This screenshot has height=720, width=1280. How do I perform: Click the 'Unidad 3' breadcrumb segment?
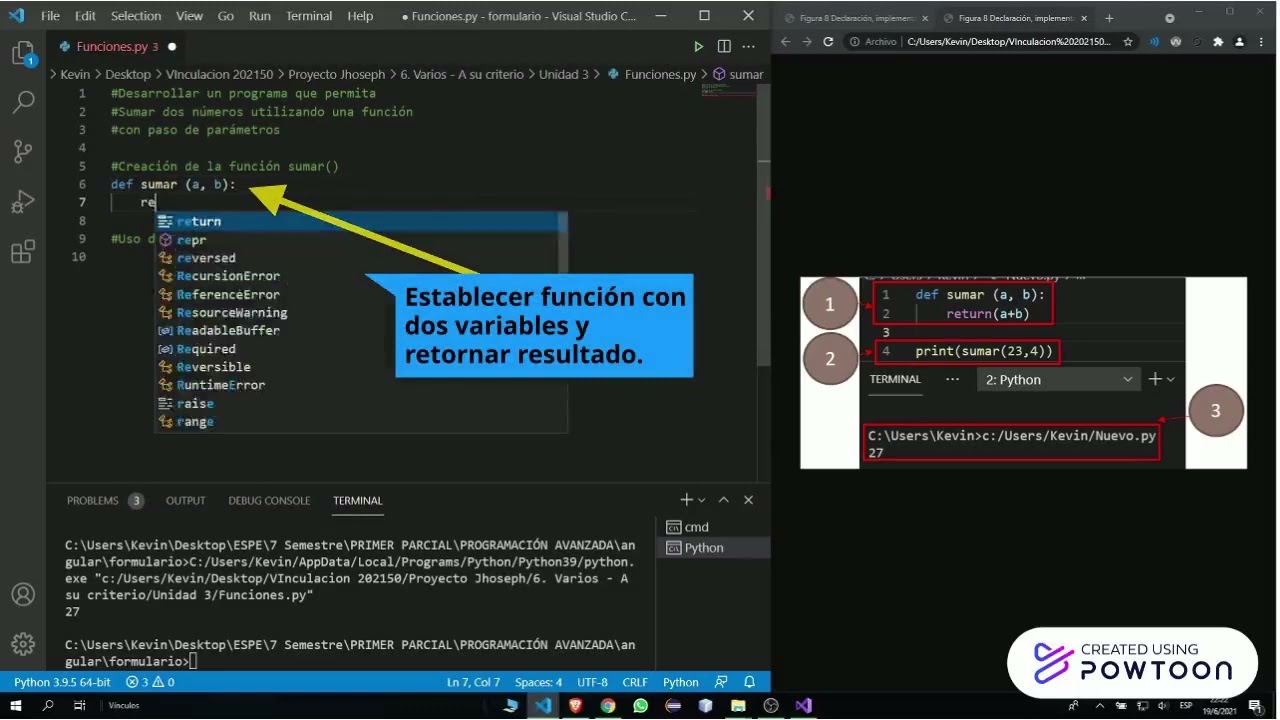tap(563, 74)
